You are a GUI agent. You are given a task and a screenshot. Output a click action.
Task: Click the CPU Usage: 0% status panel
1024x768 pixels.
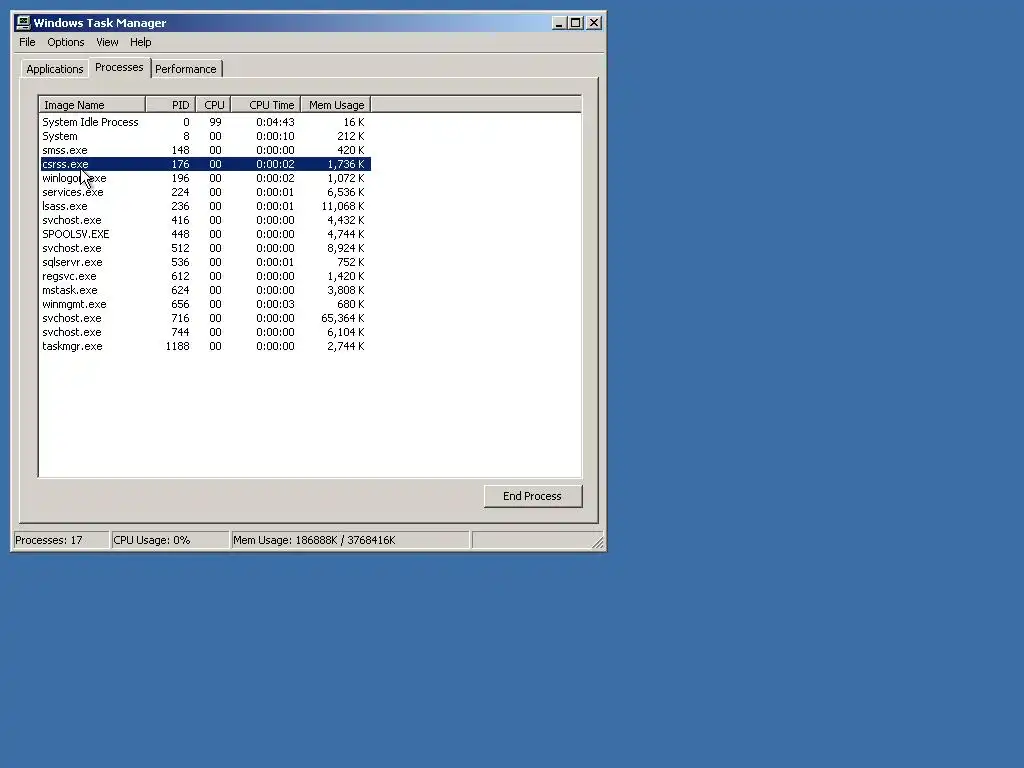coord(170,540)
